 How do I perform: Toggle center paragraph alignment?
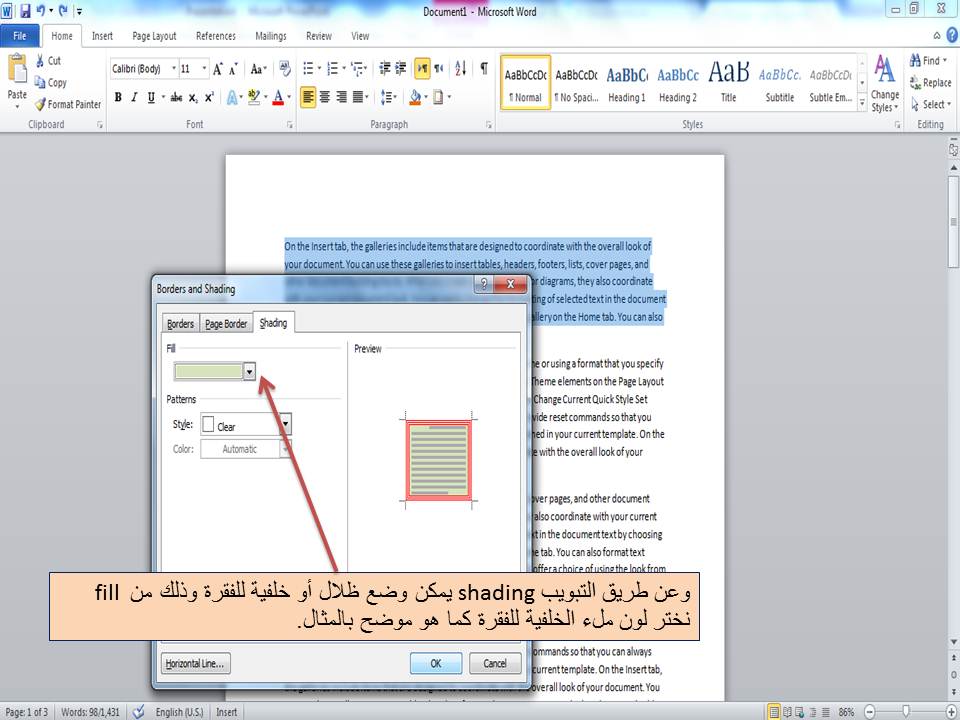[x=323, y=97]
